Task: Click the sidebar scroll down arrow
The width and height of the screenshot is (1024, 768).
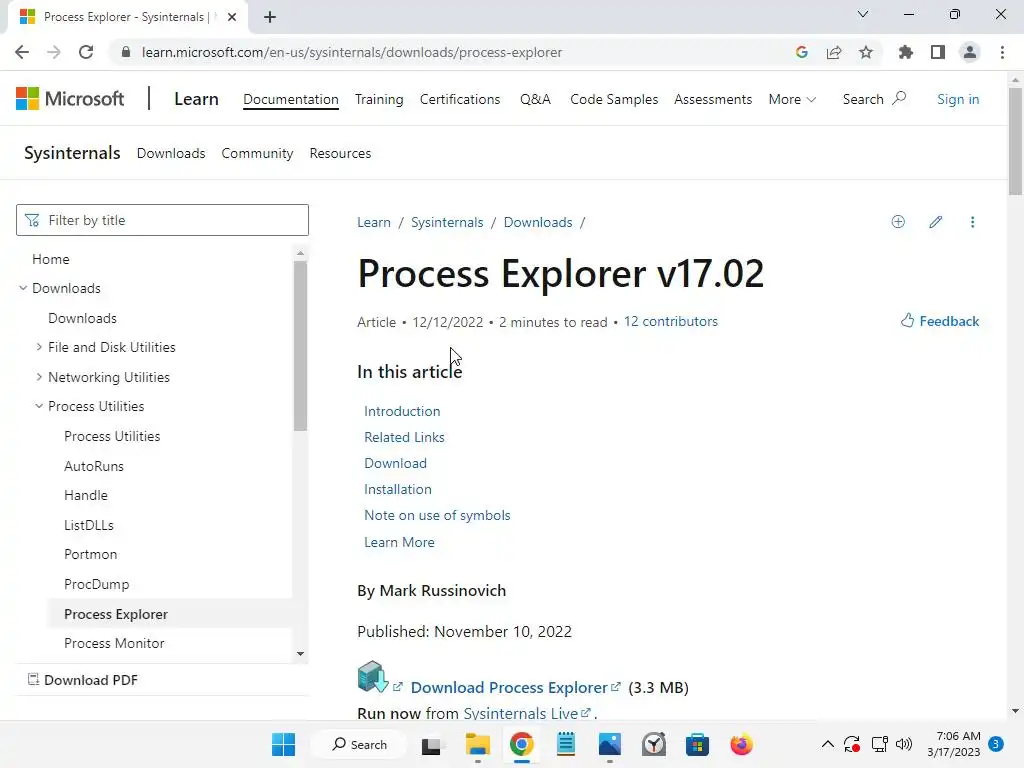Action: point(300,654)
